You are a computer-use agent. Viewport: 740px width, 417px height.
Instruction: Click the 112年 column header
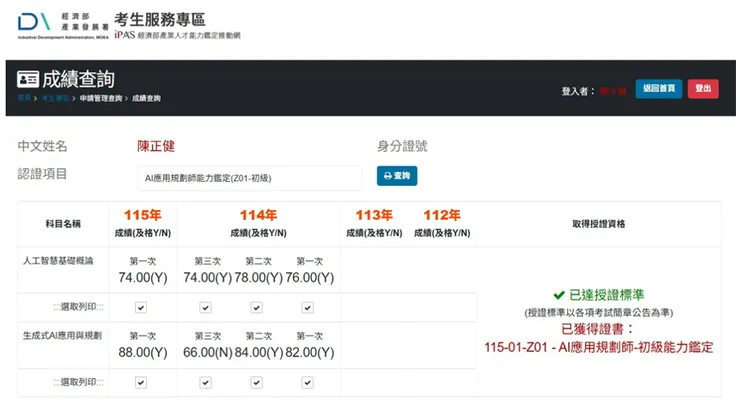click(442, 215)
